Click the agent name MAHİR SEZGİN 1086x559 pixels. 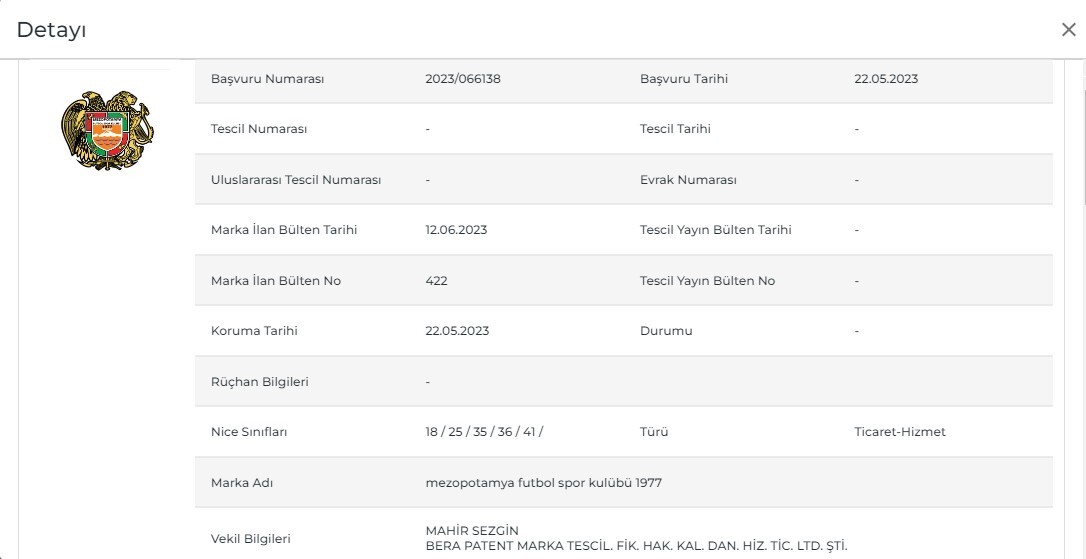472,530
